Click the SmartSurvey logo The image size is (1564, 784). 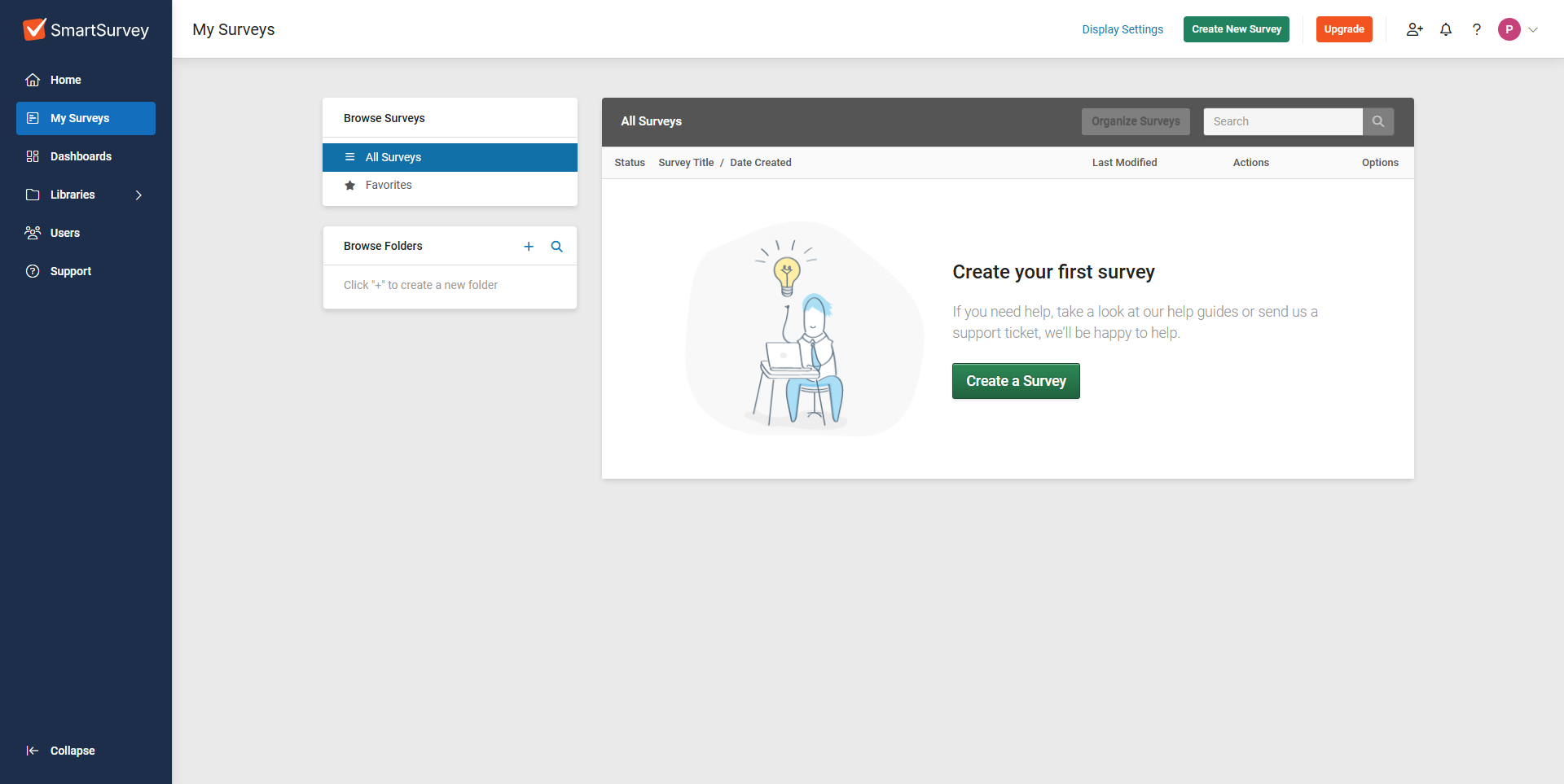pos(86,30)
